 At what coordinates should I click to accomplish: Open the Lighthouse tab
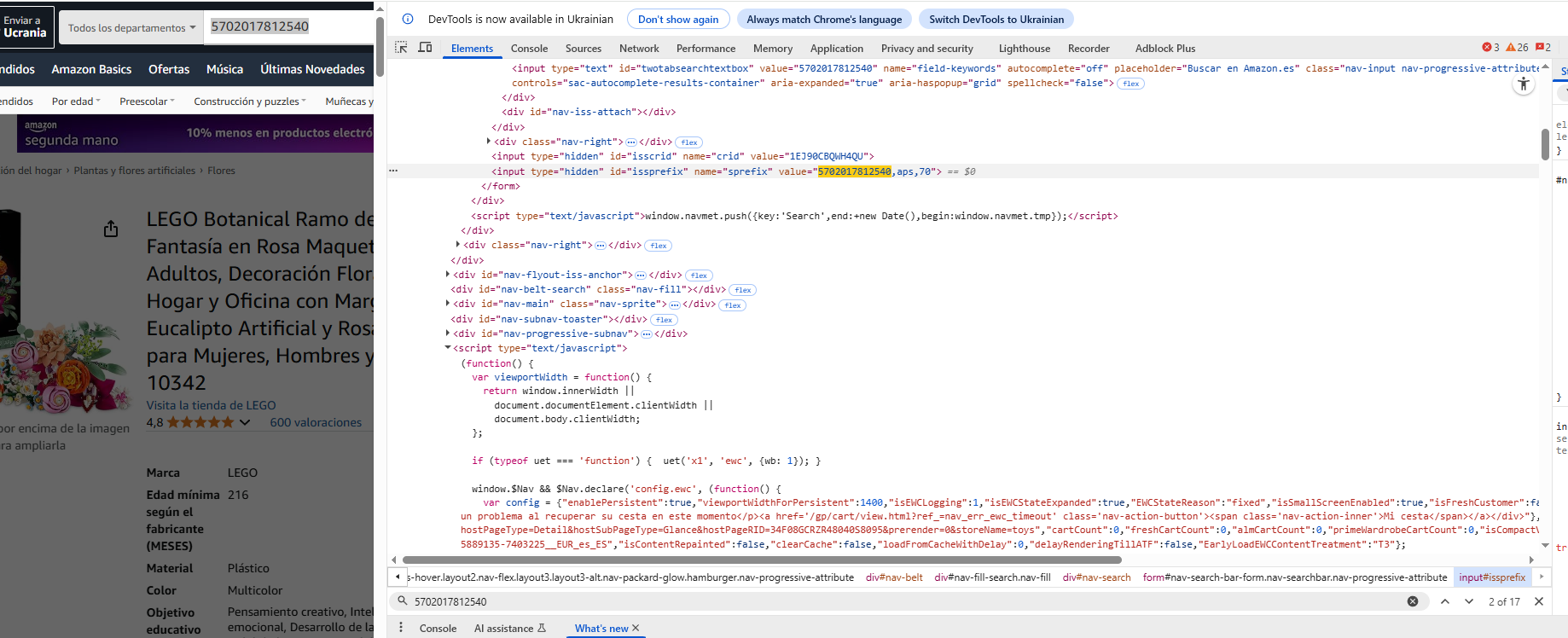tap(1025, 49)
